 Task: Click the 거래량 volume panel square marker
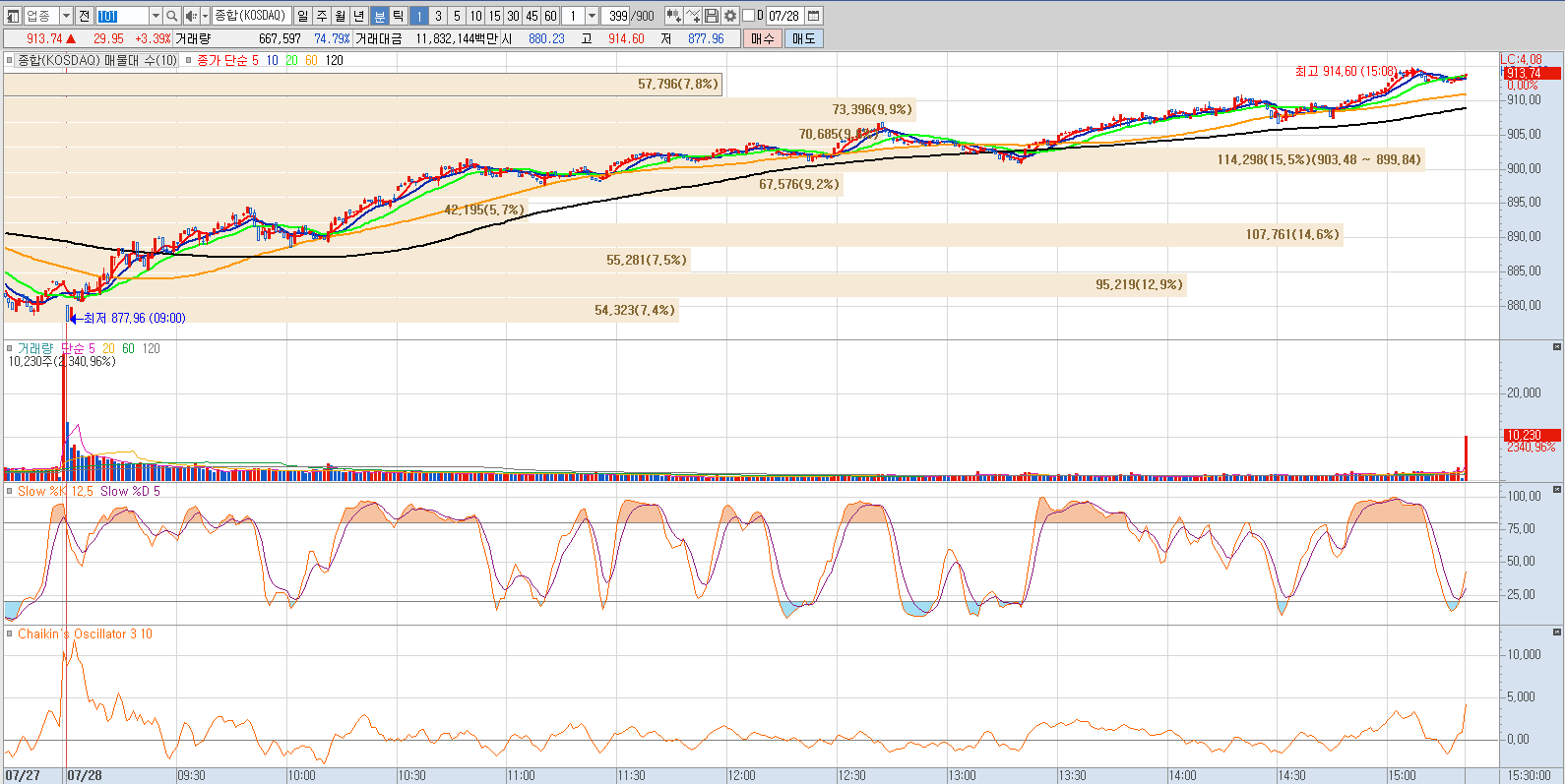(10, 348)
